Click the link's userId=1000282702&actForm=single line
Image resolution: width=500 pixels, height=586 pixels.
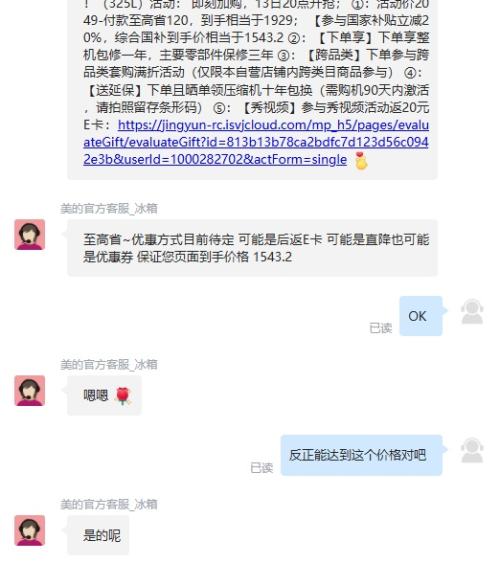215,160
